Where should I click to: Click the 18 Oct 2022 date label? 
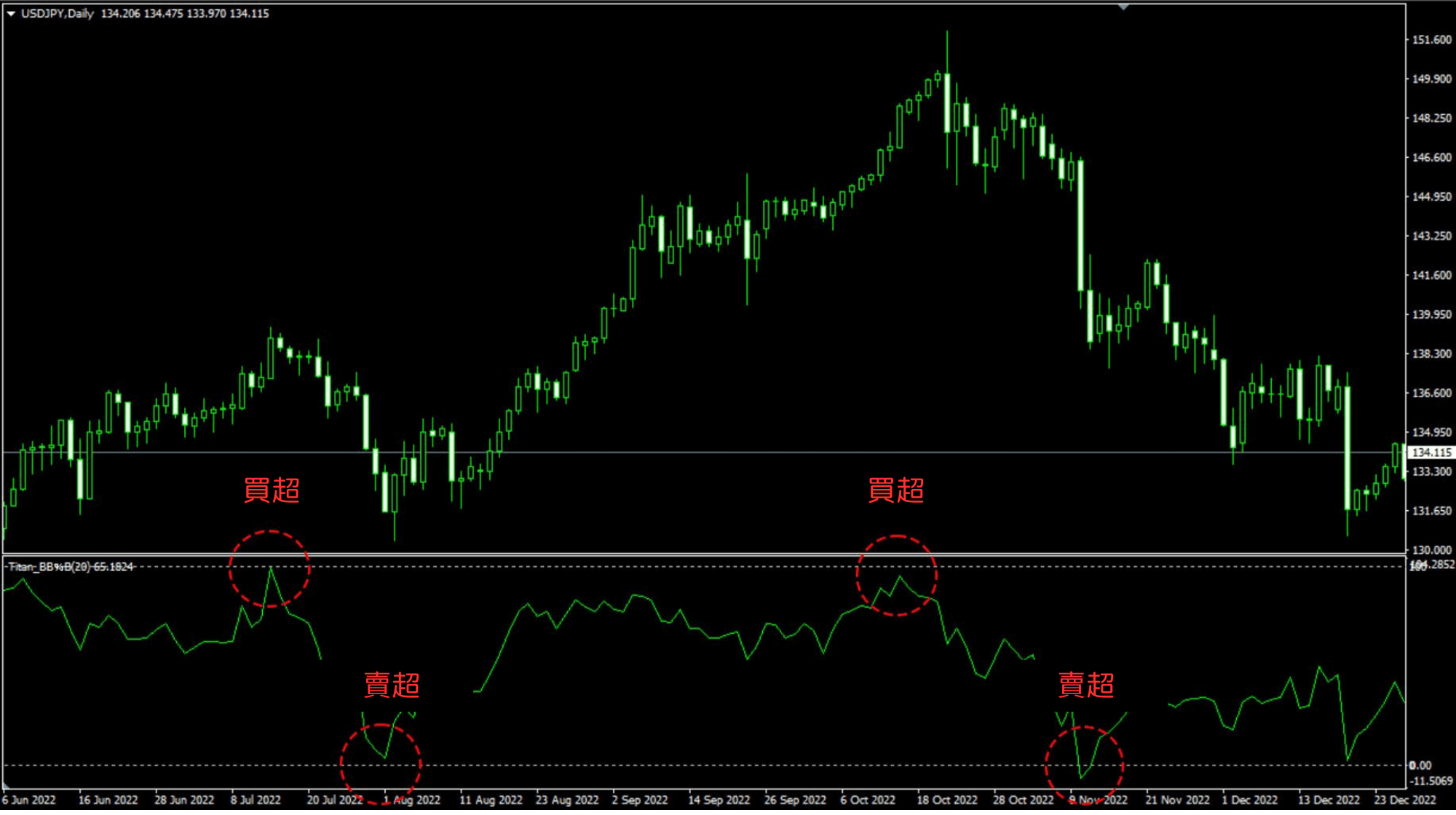[946, 800]
